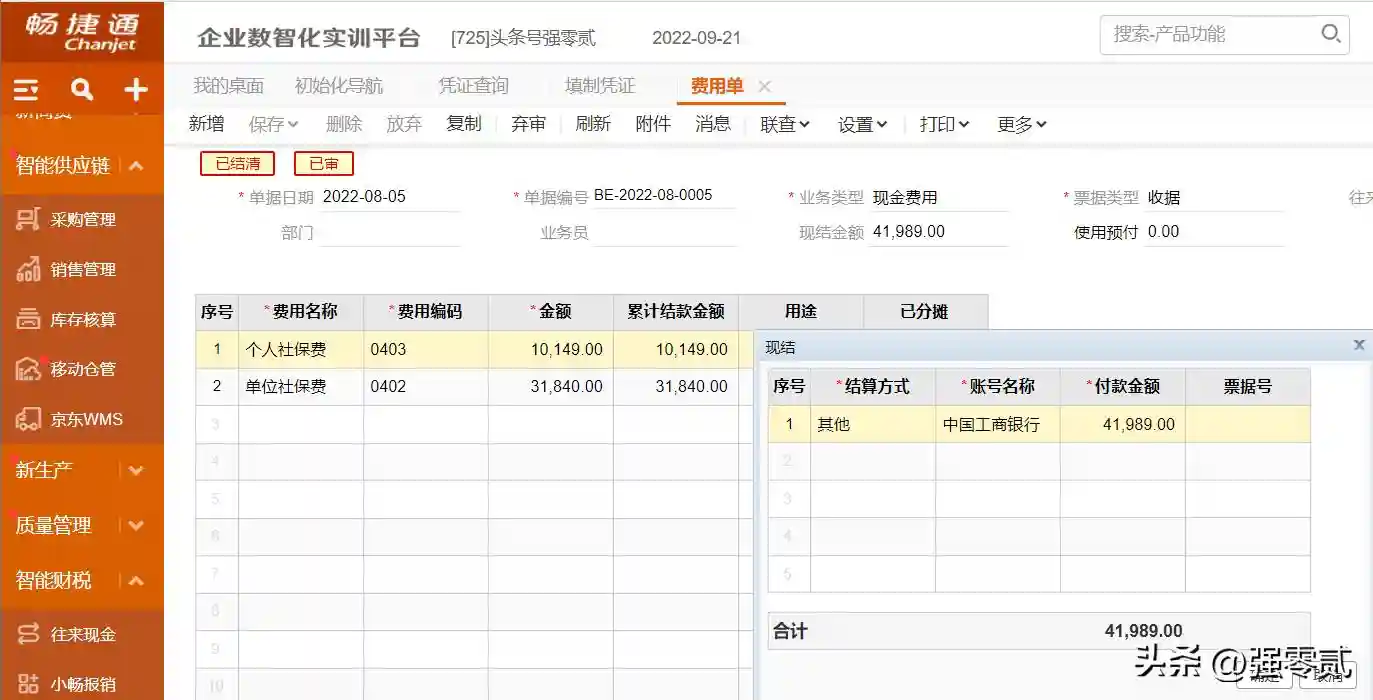
Task: Open the 打印 dropdown in toolbar
Action: point(944,124)
